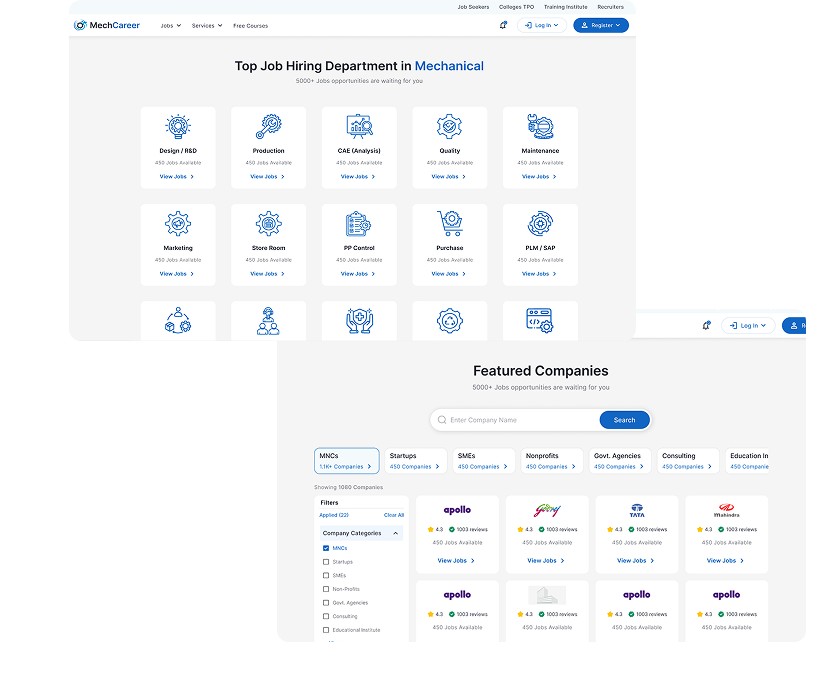827x677 pixels.
Task: Check the Startups filter checkbox
Action: tap(326, 562)
